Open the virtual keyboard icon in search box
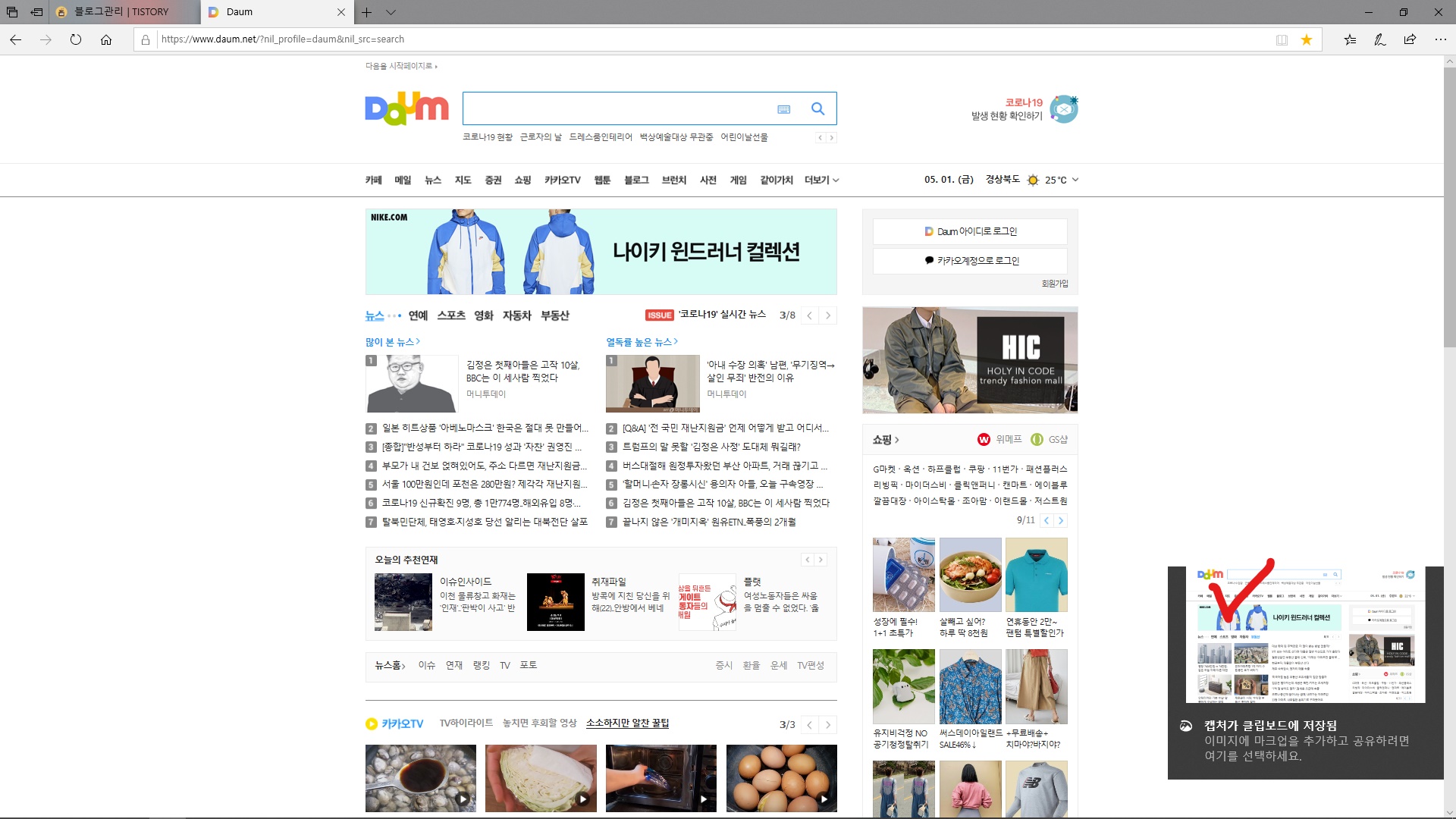1456x819 pixels. pos(784,109)
